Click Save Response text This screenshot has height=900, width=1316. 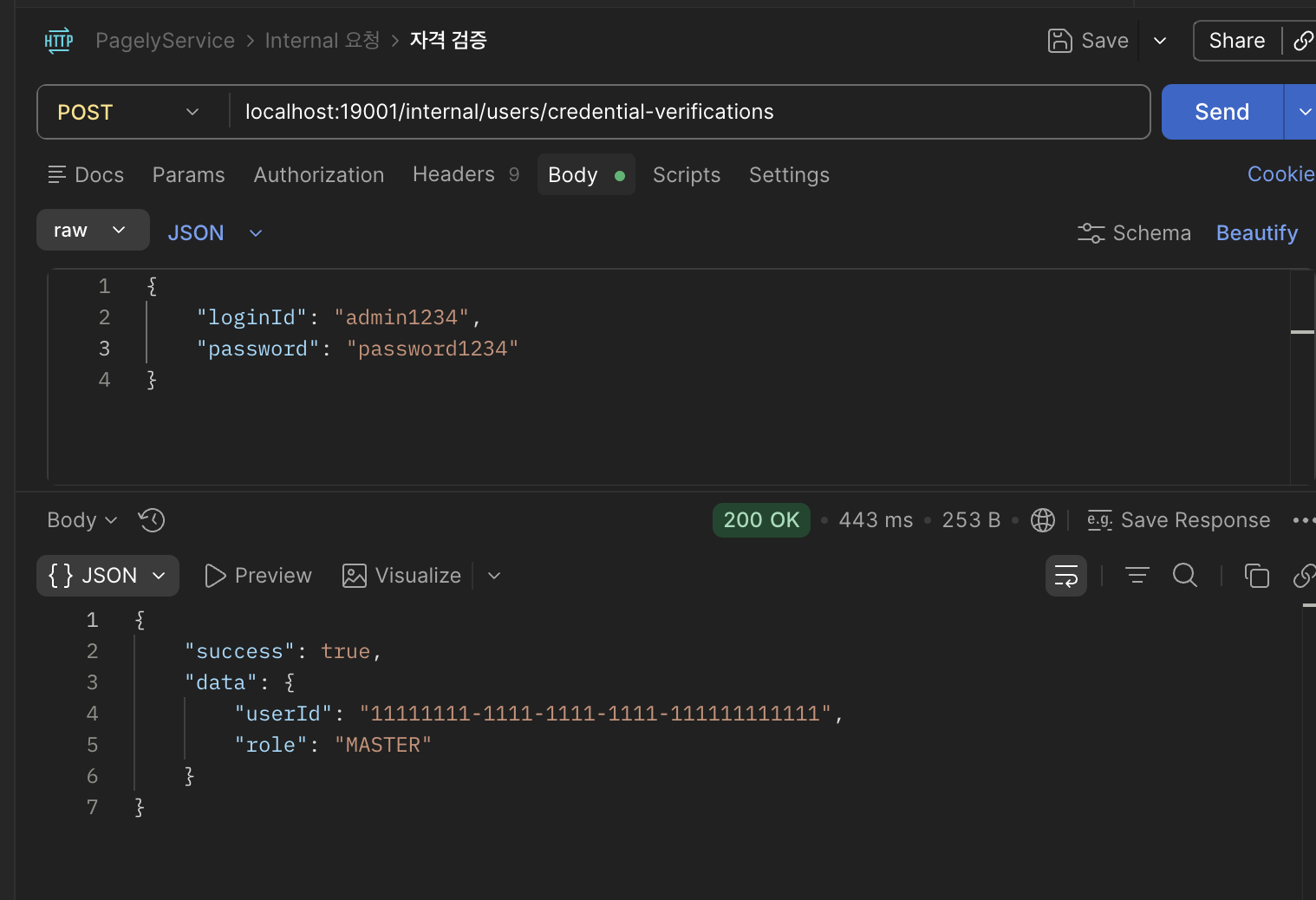coord(1195,520)
